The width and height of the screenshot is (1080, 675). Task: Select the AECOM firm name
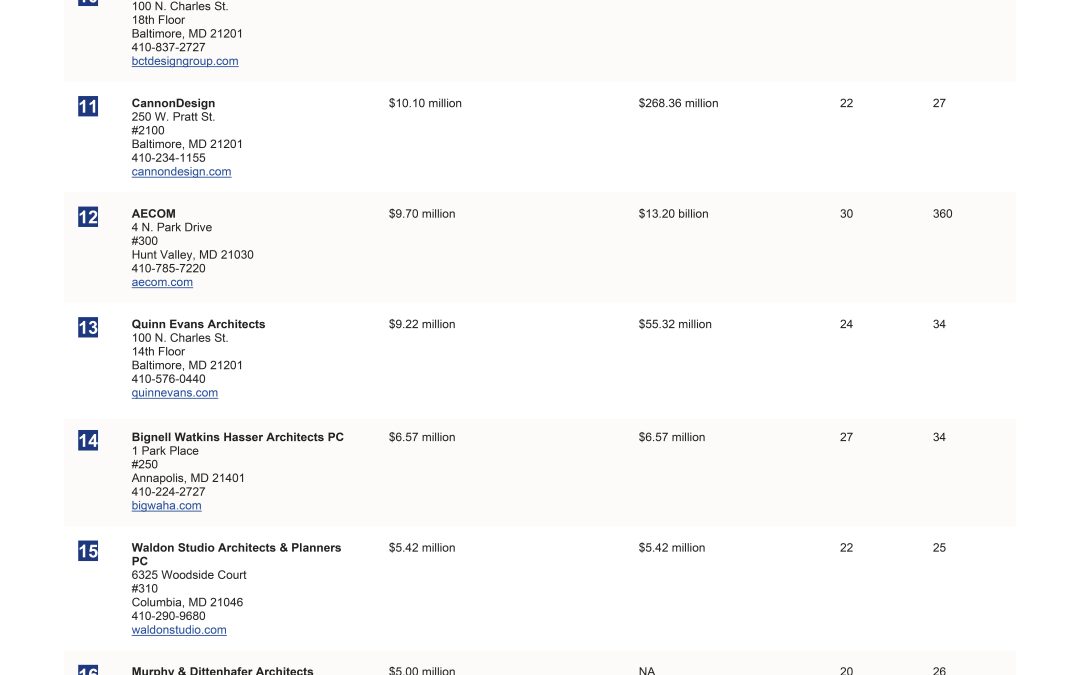tap(153, 214)
